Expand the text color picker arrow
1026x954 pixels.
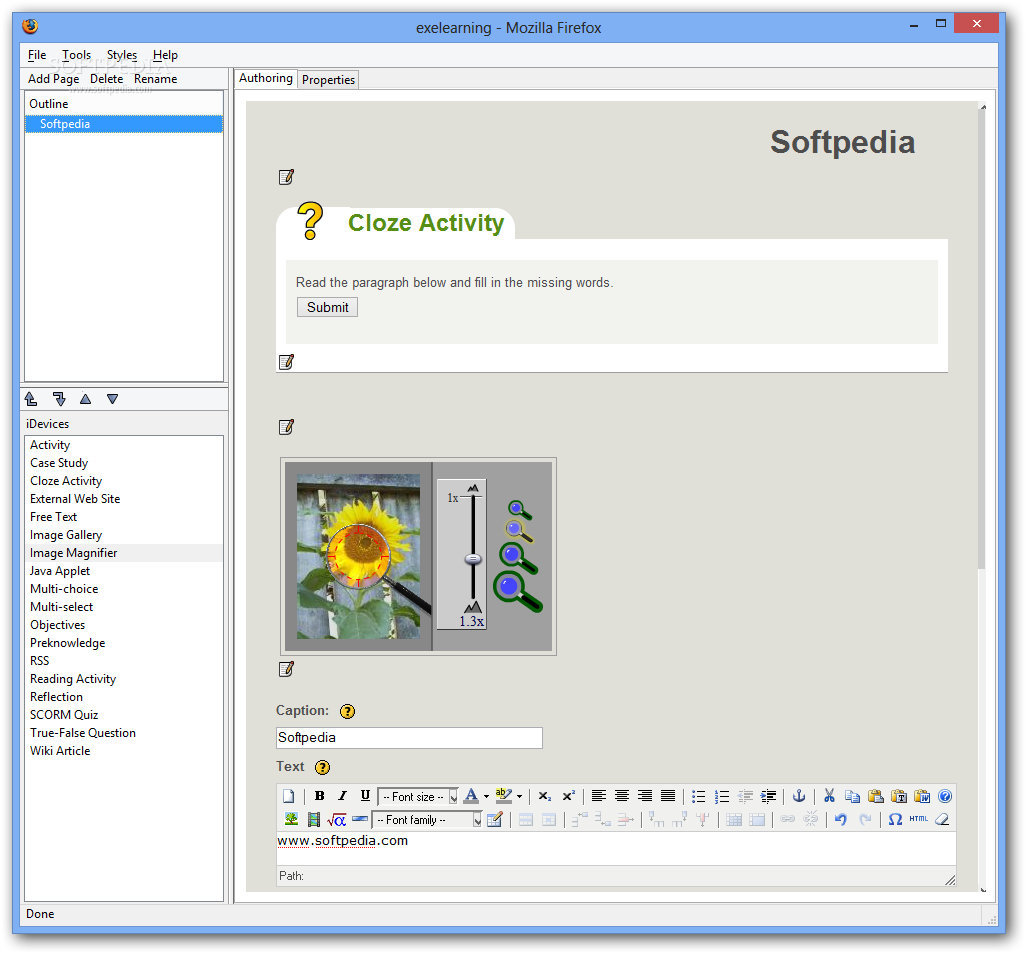click(x=486, y=796)
